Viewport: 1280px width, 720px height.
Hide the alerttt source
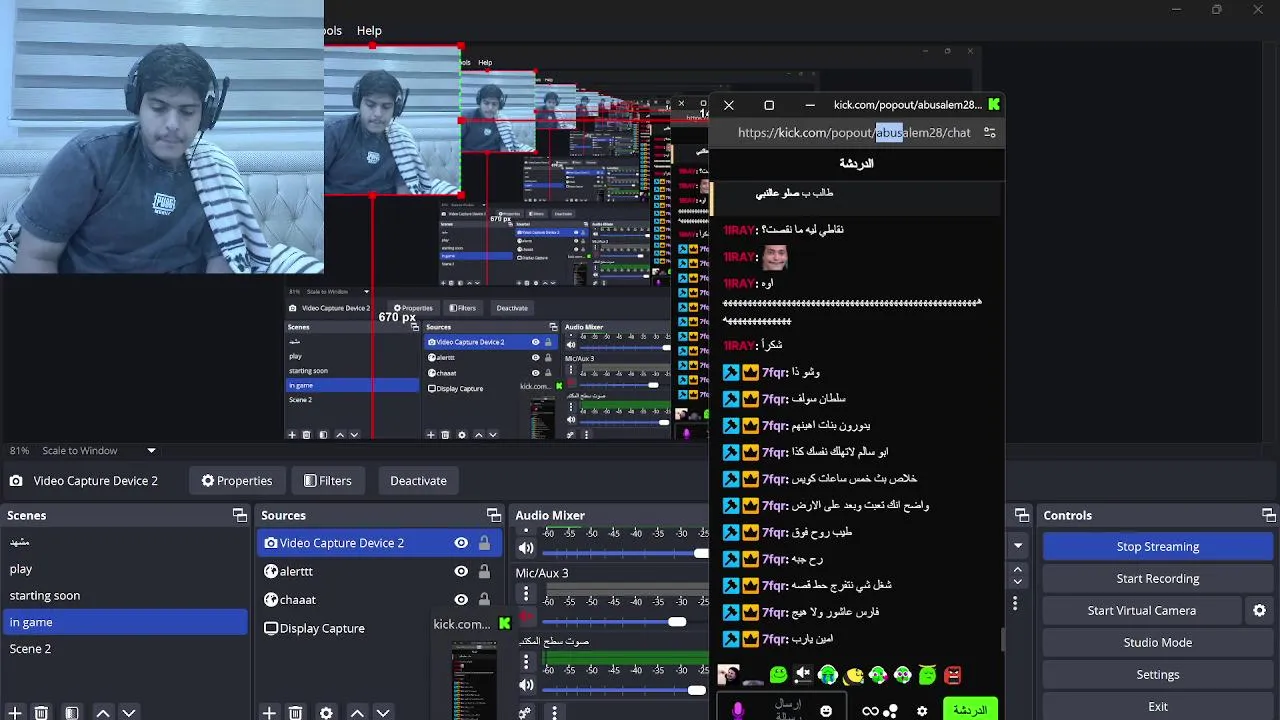tap(461, 572)
